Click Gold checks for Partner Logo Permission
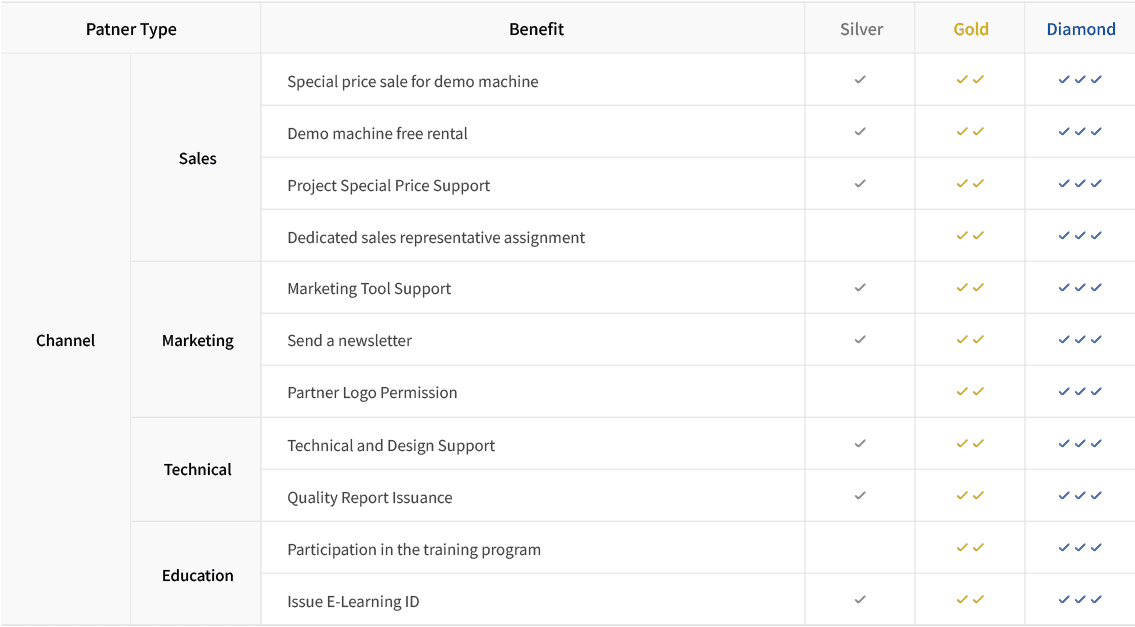This screenshot has width=1135, height=627. (x=970, y=392)
